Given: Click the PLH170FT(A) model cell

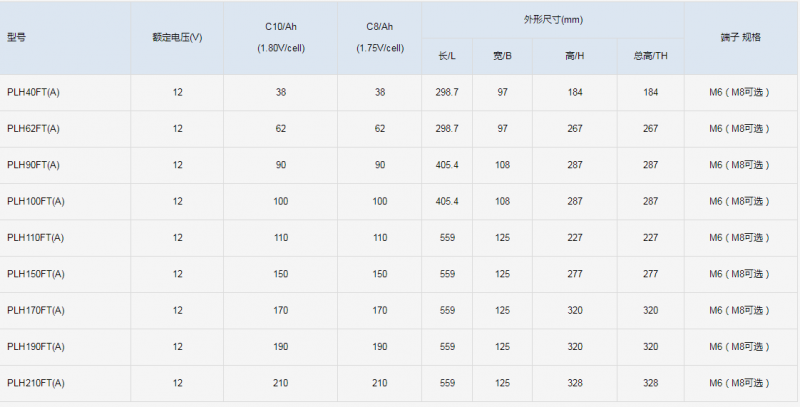Looking at the screenshot, I should (37, 310).
